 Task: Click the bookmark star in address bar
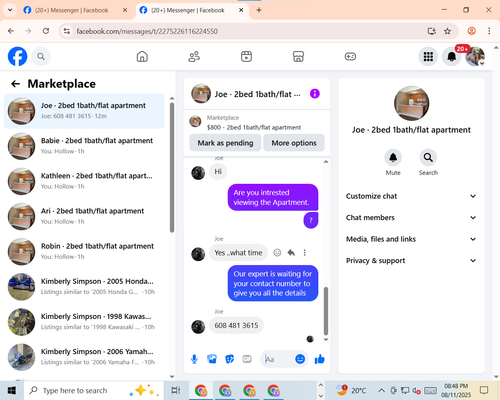[x=447, y=31]
